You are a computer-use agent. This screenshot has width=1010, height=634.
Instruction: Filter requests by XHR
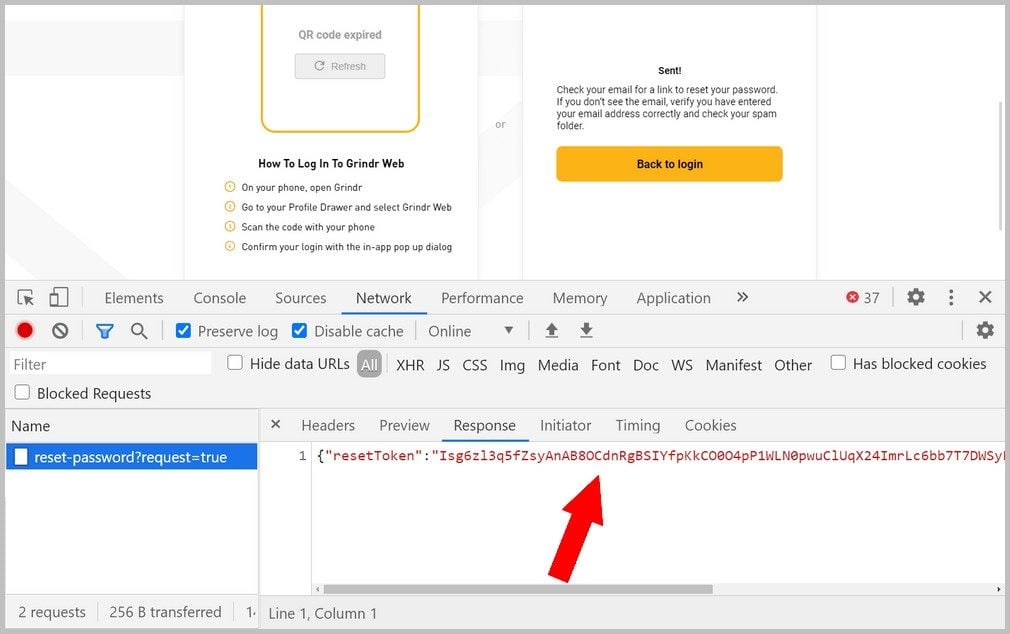point(410,365)
